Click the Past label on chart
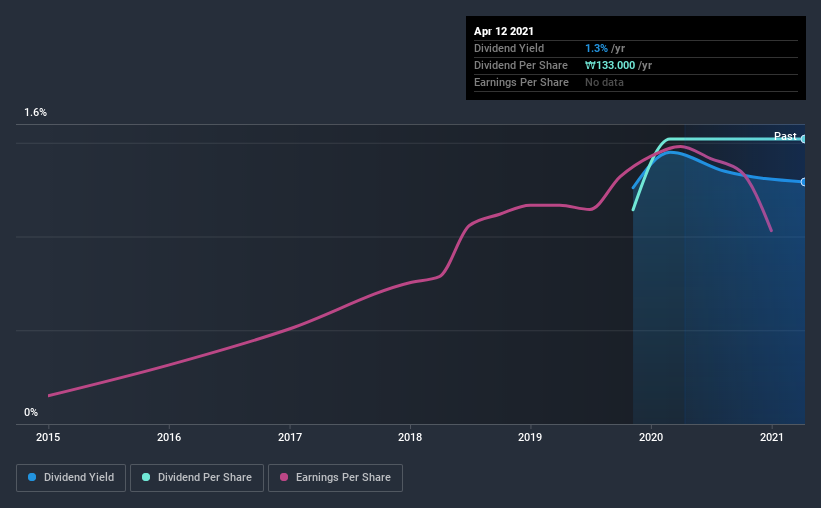 (785, 136)
